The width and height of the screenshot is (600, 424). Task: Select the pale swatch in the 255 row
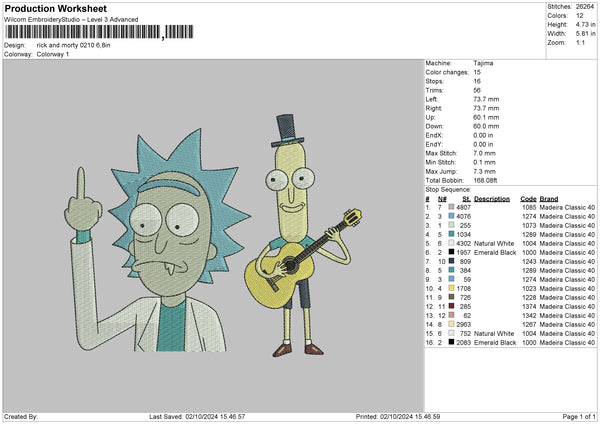click(x=452, y=225)
